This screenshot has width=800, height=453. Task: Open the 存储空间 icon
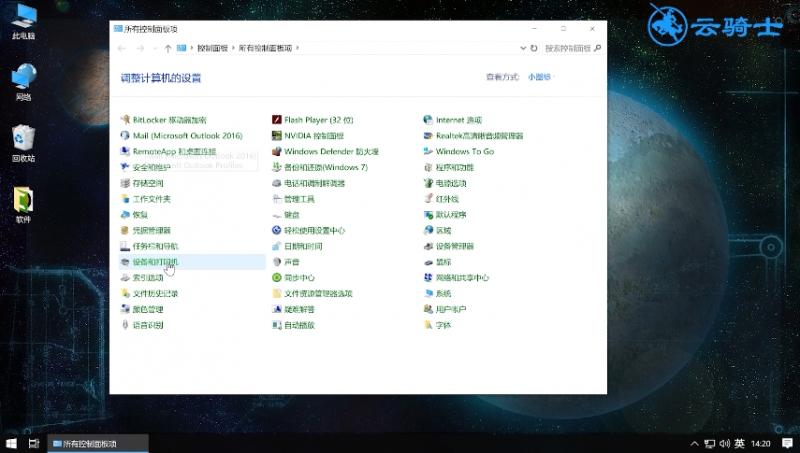tap(125, 183)
